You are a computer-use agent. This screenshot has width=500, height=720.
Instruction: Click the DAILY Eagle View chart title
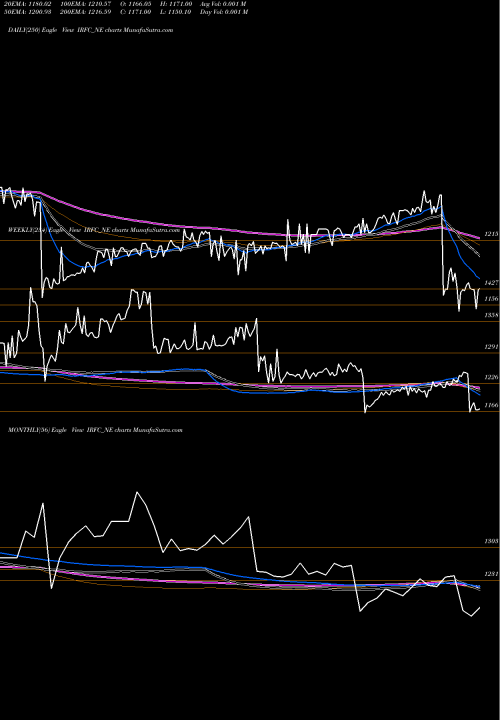tap(91, 30)
